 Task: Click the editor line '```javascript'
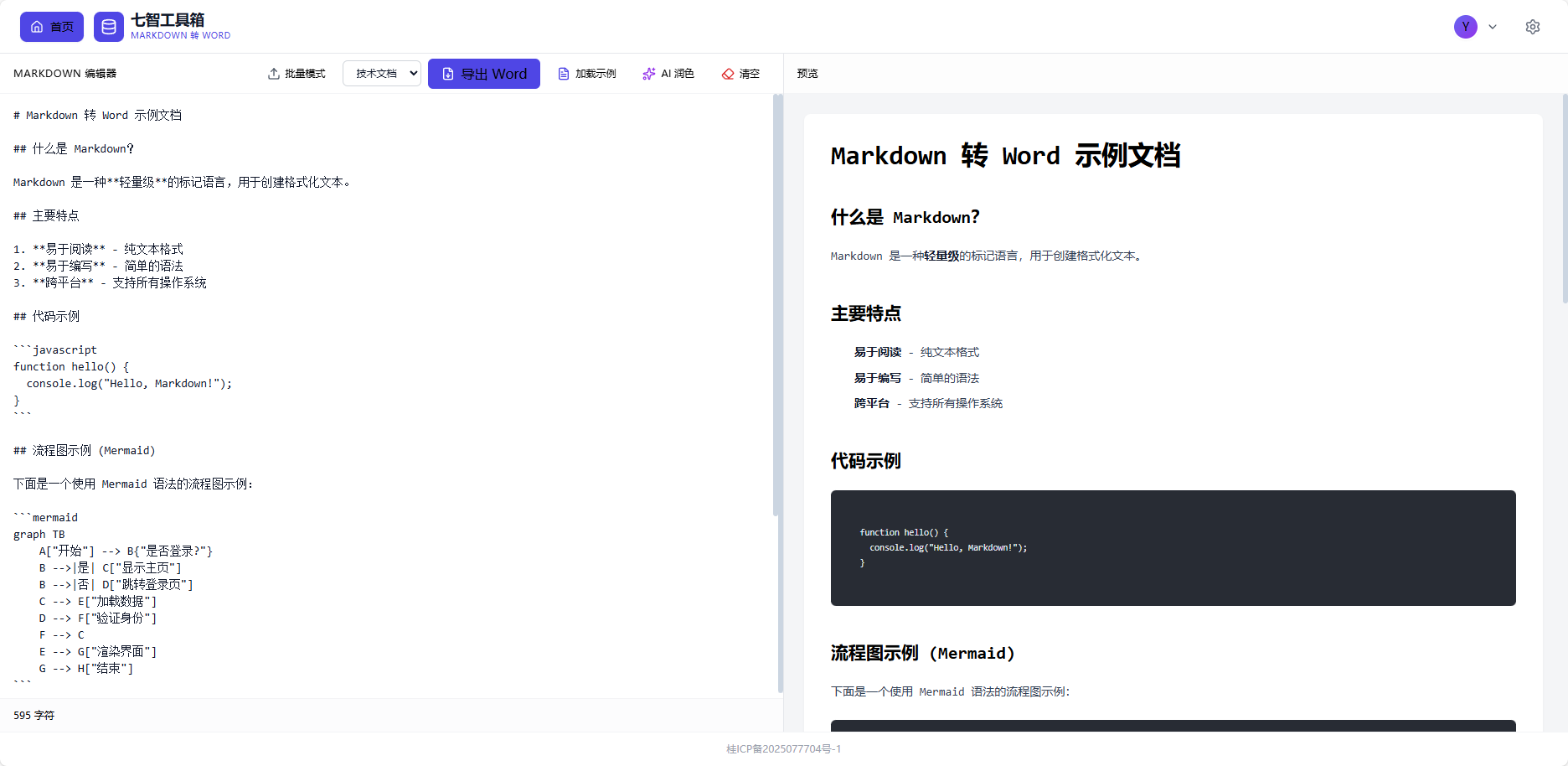tap(55, 349)
